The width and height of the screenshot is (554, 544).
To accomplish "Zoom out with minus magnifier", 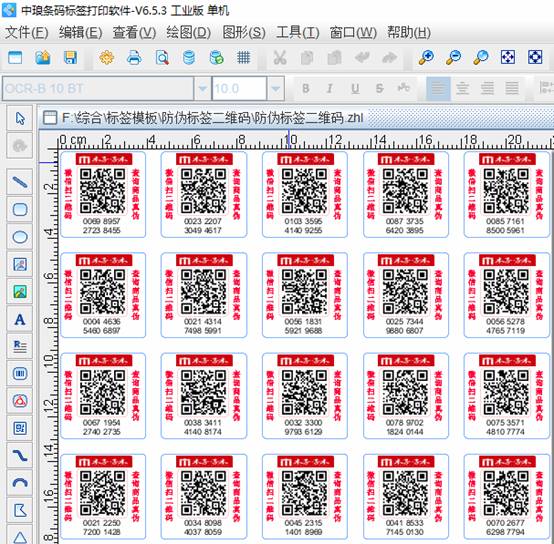I will (x=453, y=57).
